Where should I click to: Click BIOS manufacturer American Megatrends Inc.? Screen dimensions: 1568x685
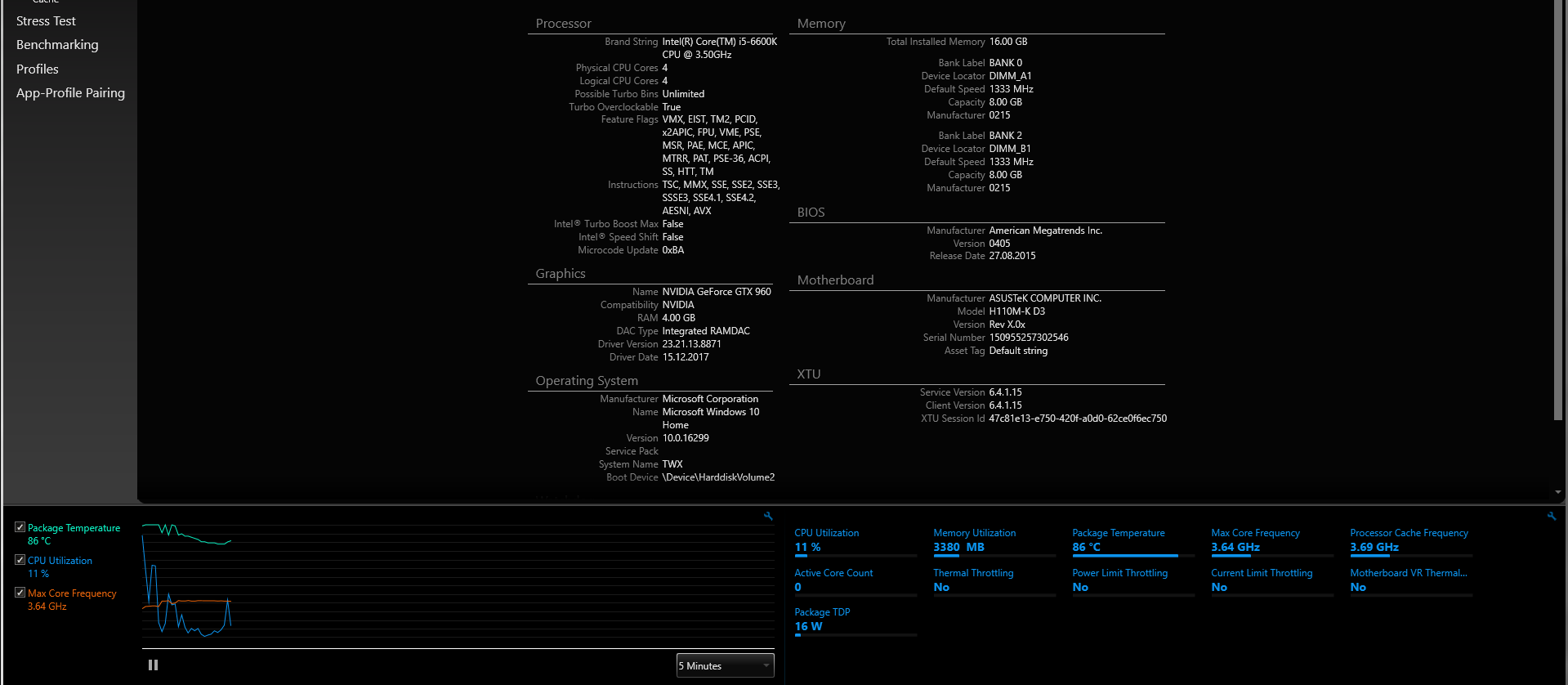[x=1045, y=231]
